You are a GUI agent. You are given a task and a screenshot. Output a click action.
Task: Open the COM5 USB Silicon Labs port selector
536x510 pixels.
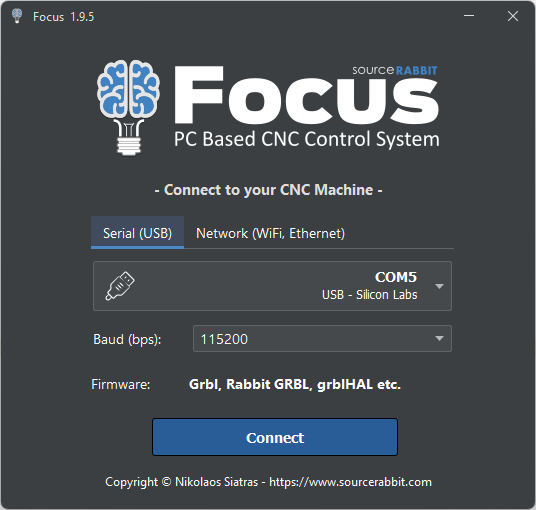pos(272,286)
